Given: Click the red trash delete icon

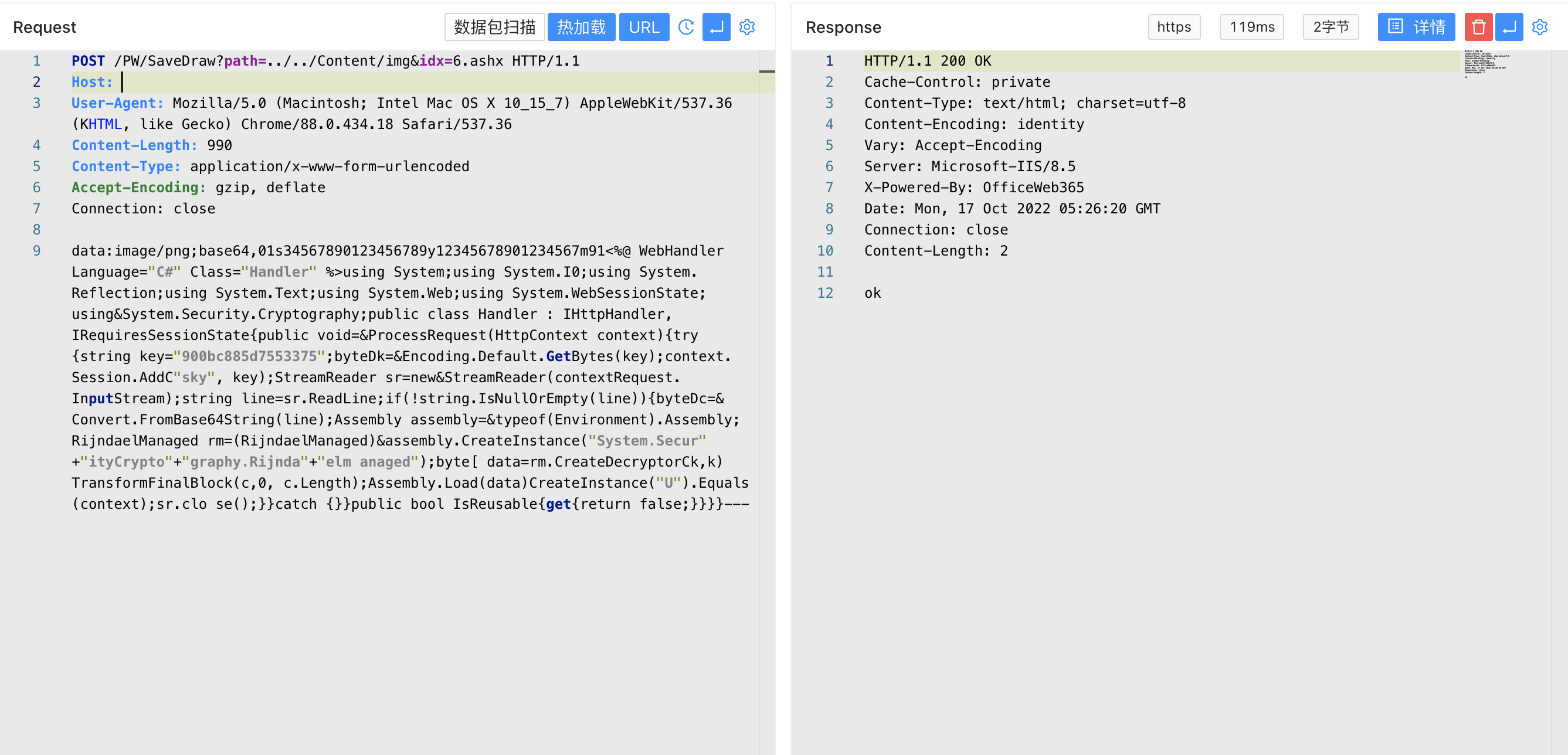Looking at the screenshot, I should pyautogui.click(x=1478, y=27).
